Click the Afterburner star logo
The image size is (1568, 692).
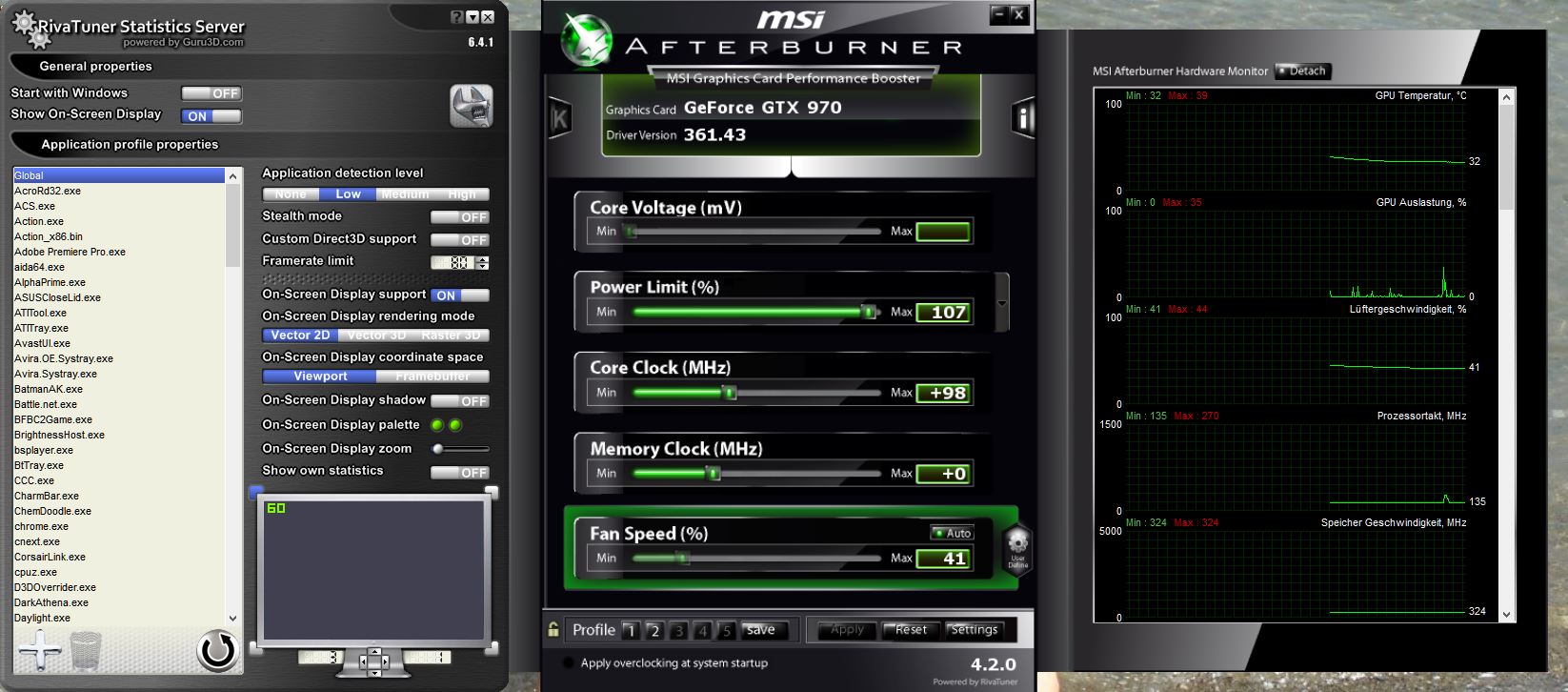coord(586,41)
